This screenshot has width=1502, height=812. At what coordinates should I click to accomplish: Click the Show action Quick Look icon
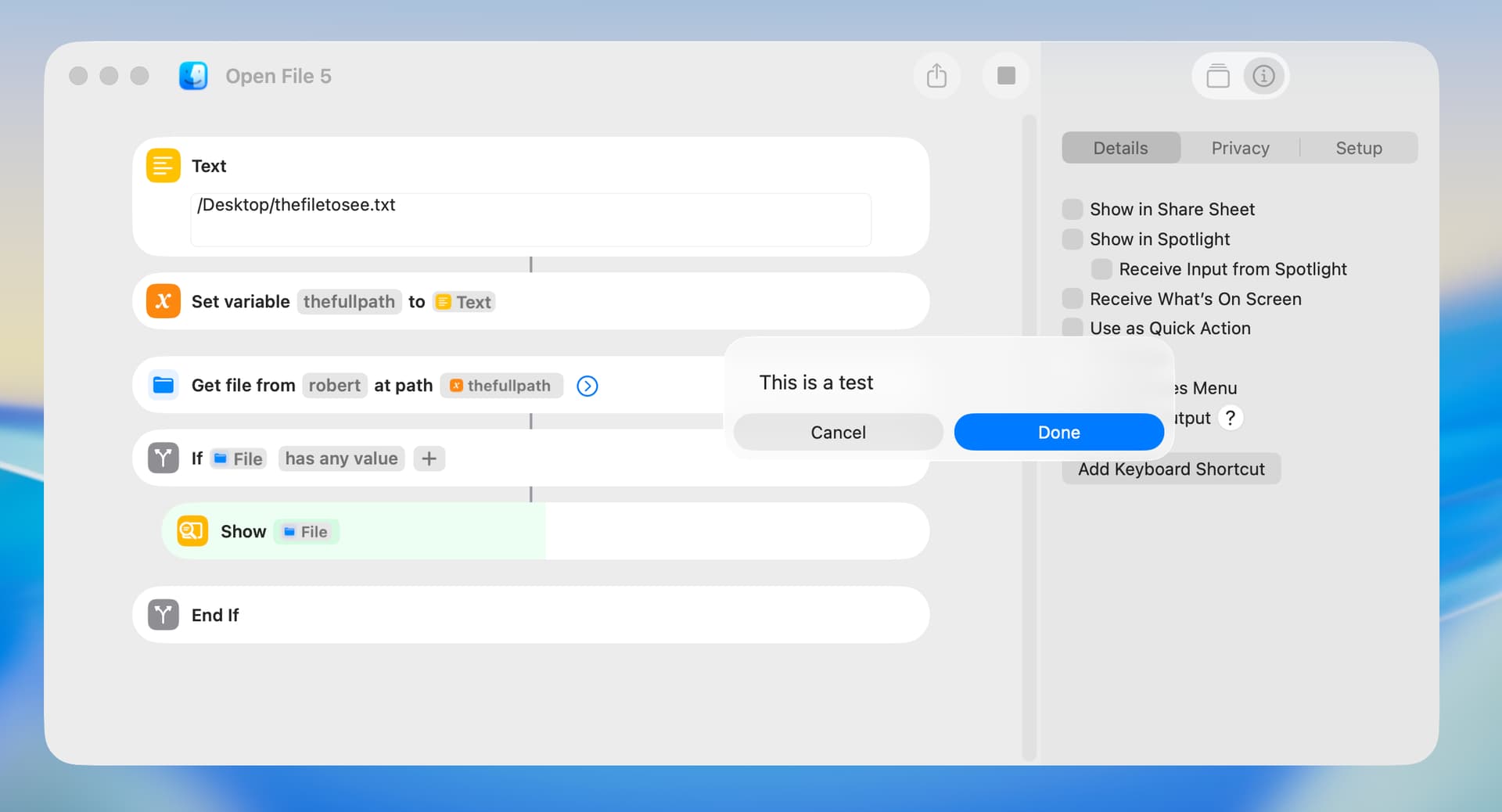[x=192, y=531]
